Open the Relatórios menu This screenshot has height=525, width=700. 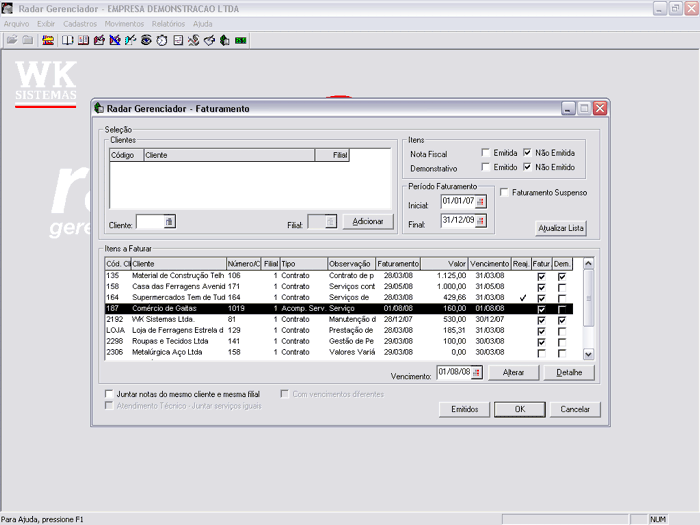(x=168, y=22)
